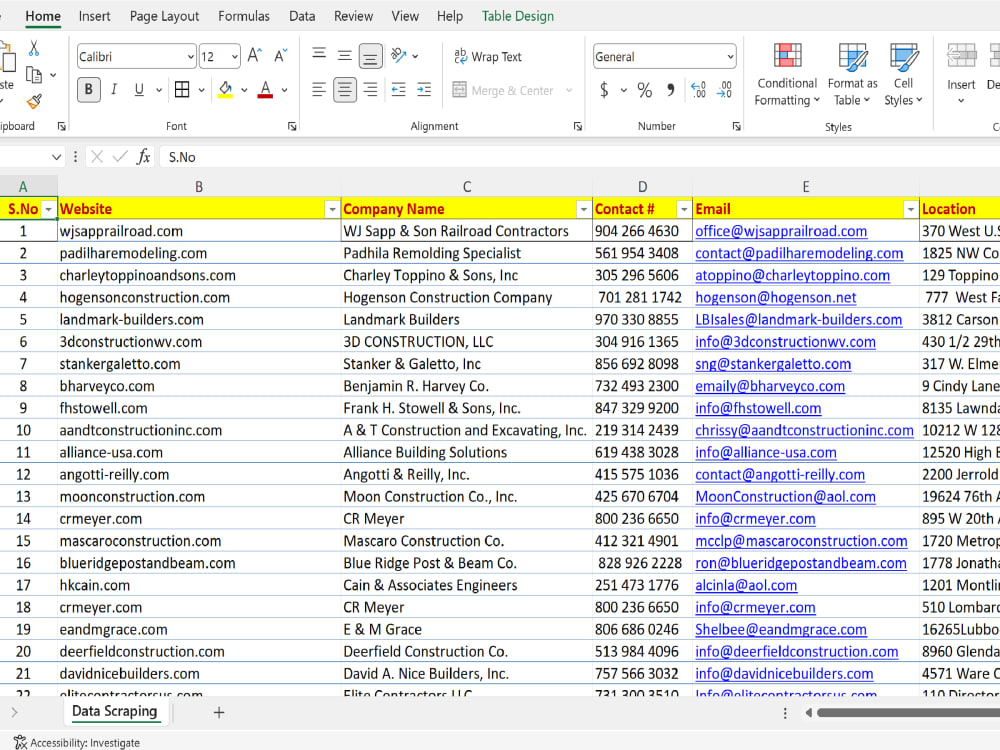Screen dimensions: 1000x750
Task: Activate the Format Painter brush
Action: click(34, 101)
